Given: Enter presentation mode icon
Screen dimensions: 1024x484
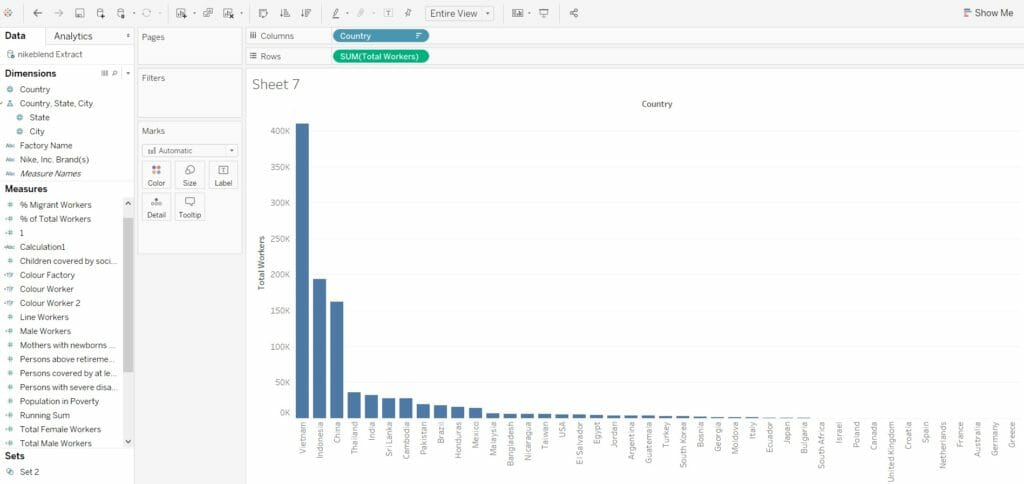Looking at the screenshot, I should point(543,13).
